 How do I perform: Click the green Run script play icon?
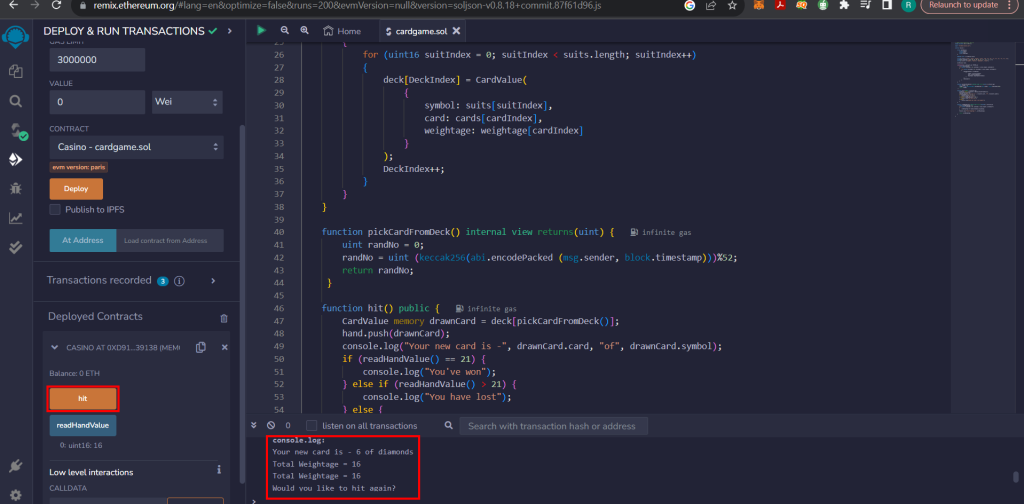coord(261,31)
